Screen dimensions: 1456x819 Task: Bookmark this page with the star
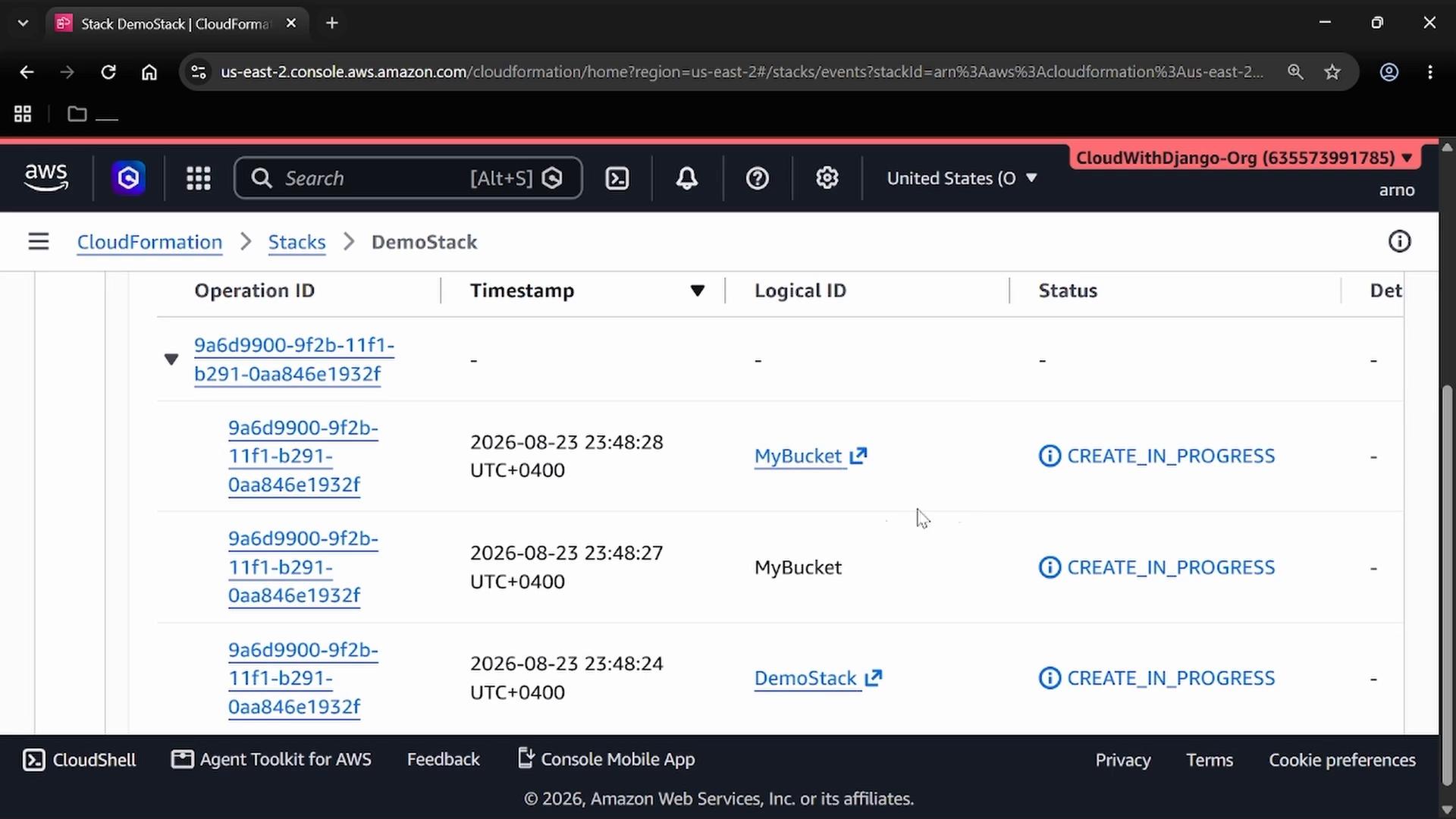pos(1332,72)
